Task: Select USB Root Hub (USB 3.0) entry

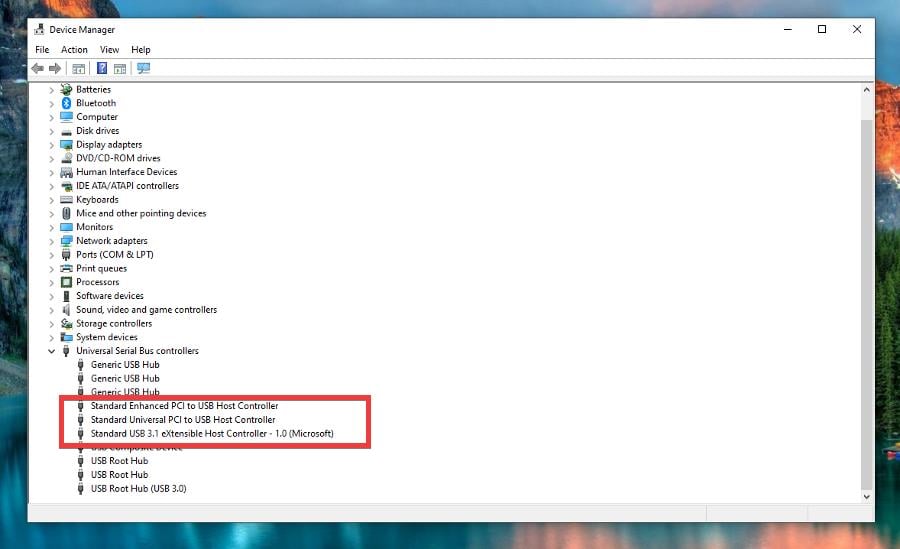Action: pos(138,489)
